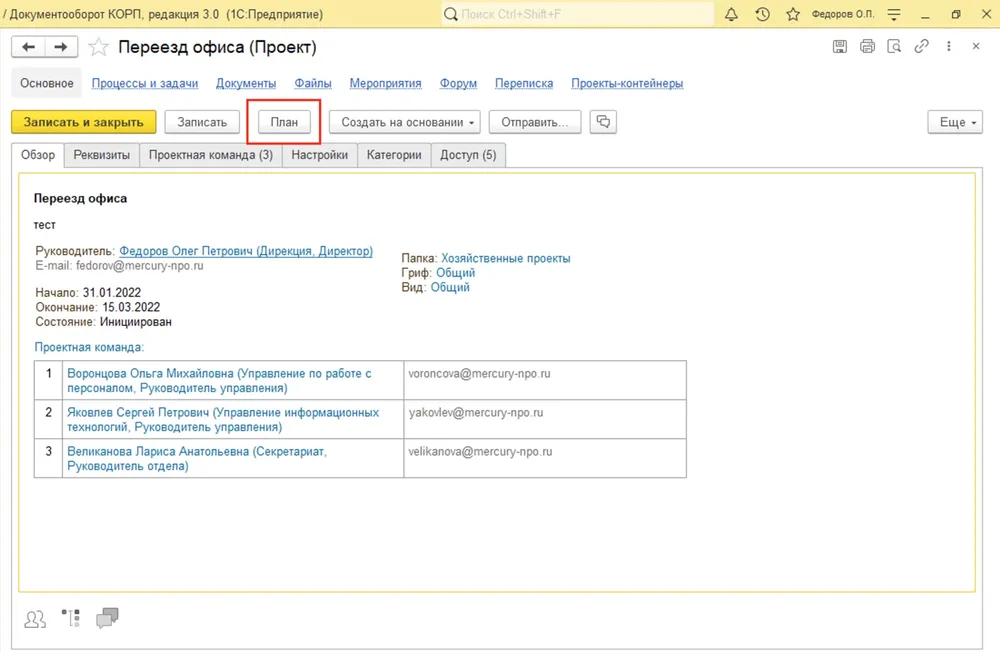Click the discussions icon button in toolbar
The width and height of the screenshot is (1000, 652).
(603, 122)
